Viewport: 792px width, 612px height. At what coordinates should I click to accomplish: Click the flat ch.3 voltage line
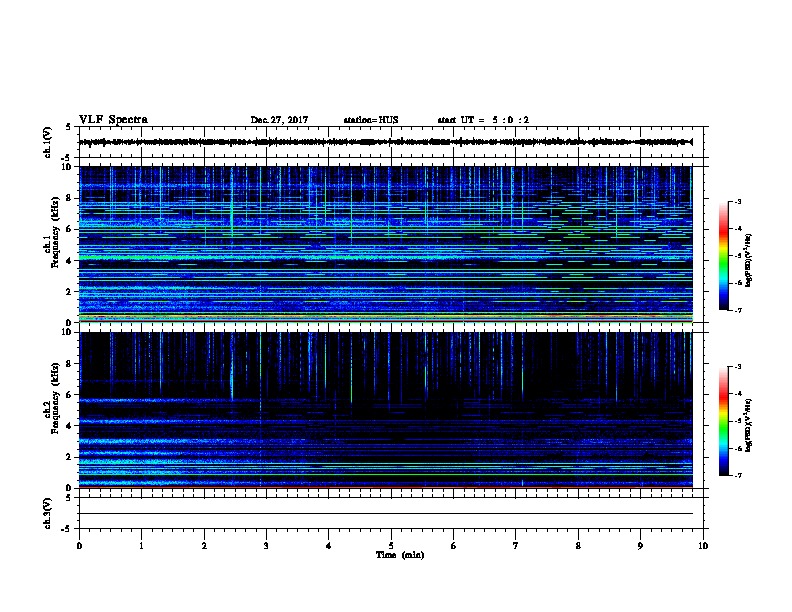coord(386,514)
